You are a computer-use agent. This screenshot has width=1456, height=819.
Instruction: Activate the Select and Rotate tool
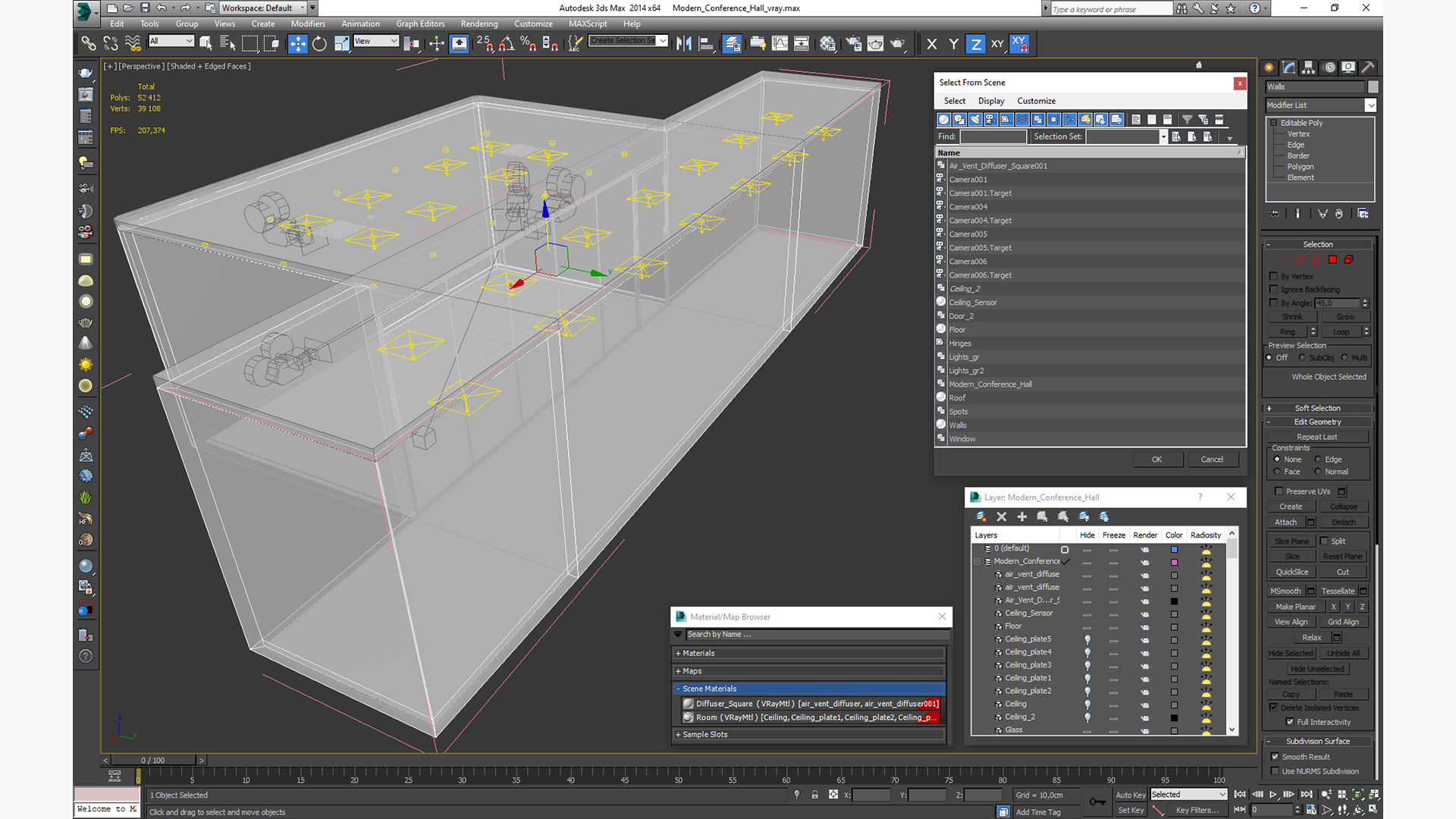coord(319,44)
